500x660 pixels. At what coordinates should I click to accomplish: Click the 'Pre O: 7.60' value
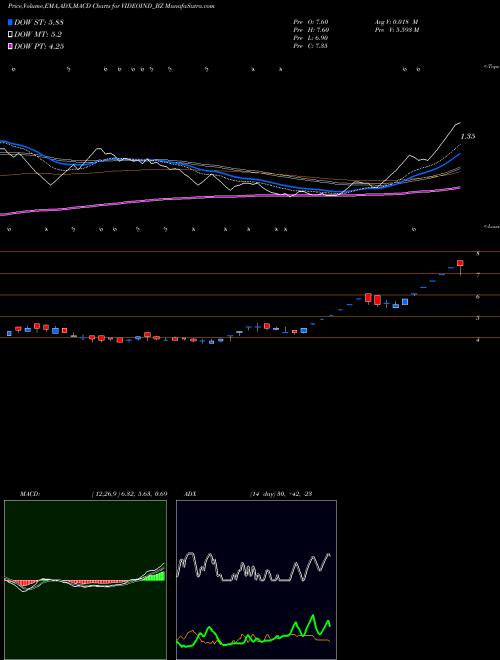311,22
